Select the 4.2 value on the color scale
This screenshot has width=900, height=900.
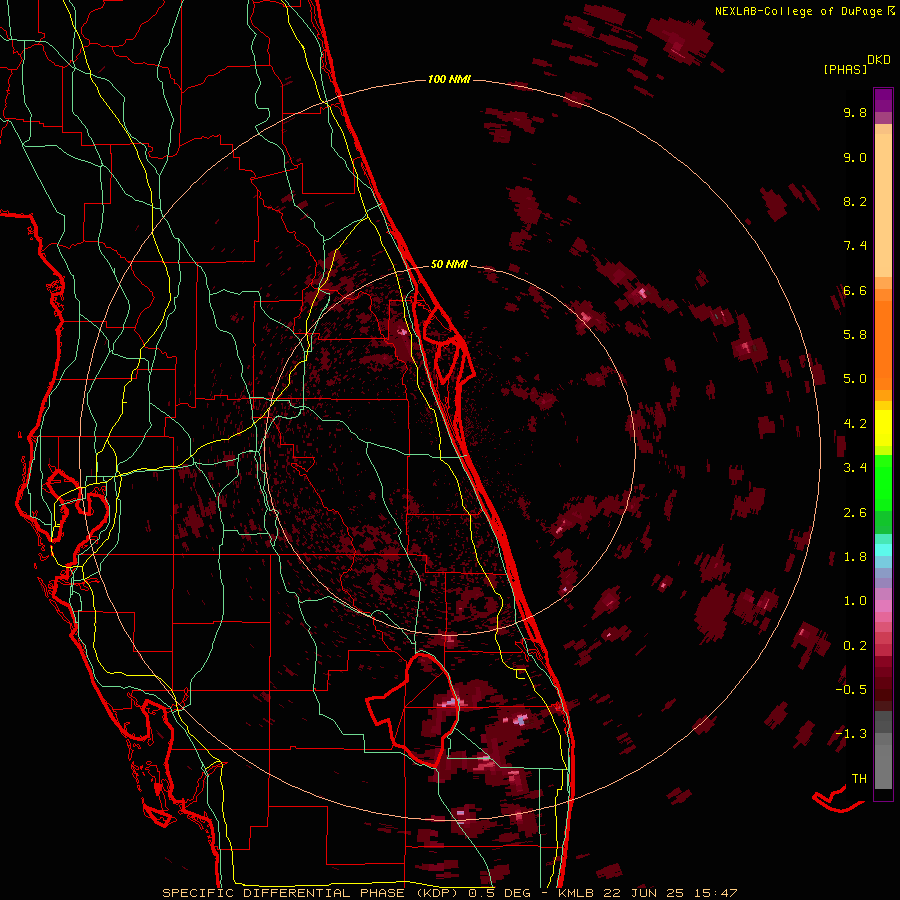[855, 424]
